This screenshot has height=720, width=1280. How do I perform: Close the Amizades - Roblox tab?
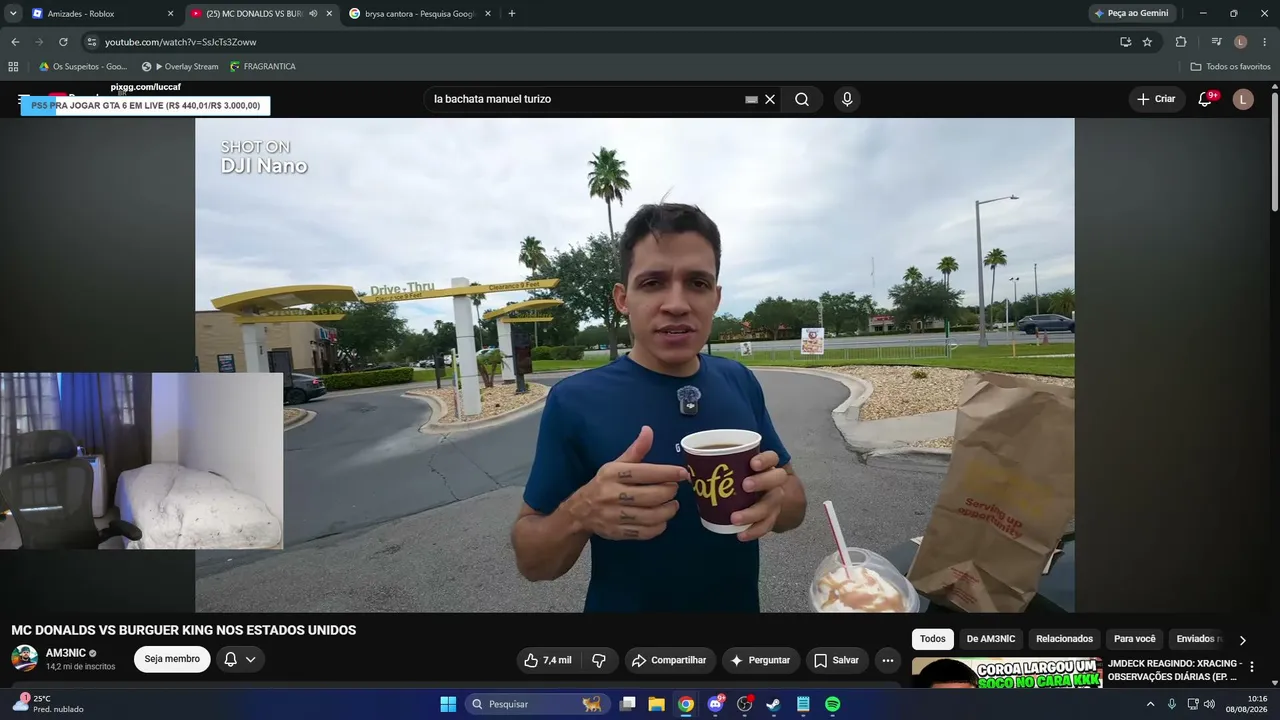(170, 14)
